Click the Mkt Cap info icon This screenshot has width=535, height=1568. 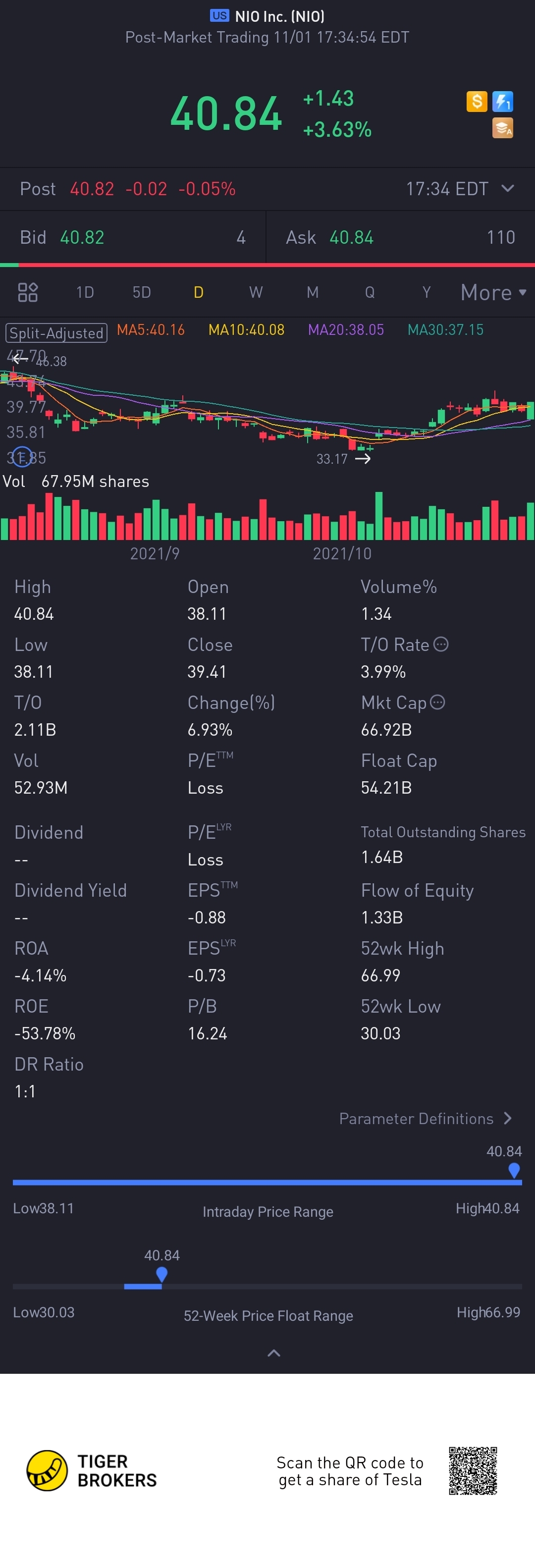point(437,702)
